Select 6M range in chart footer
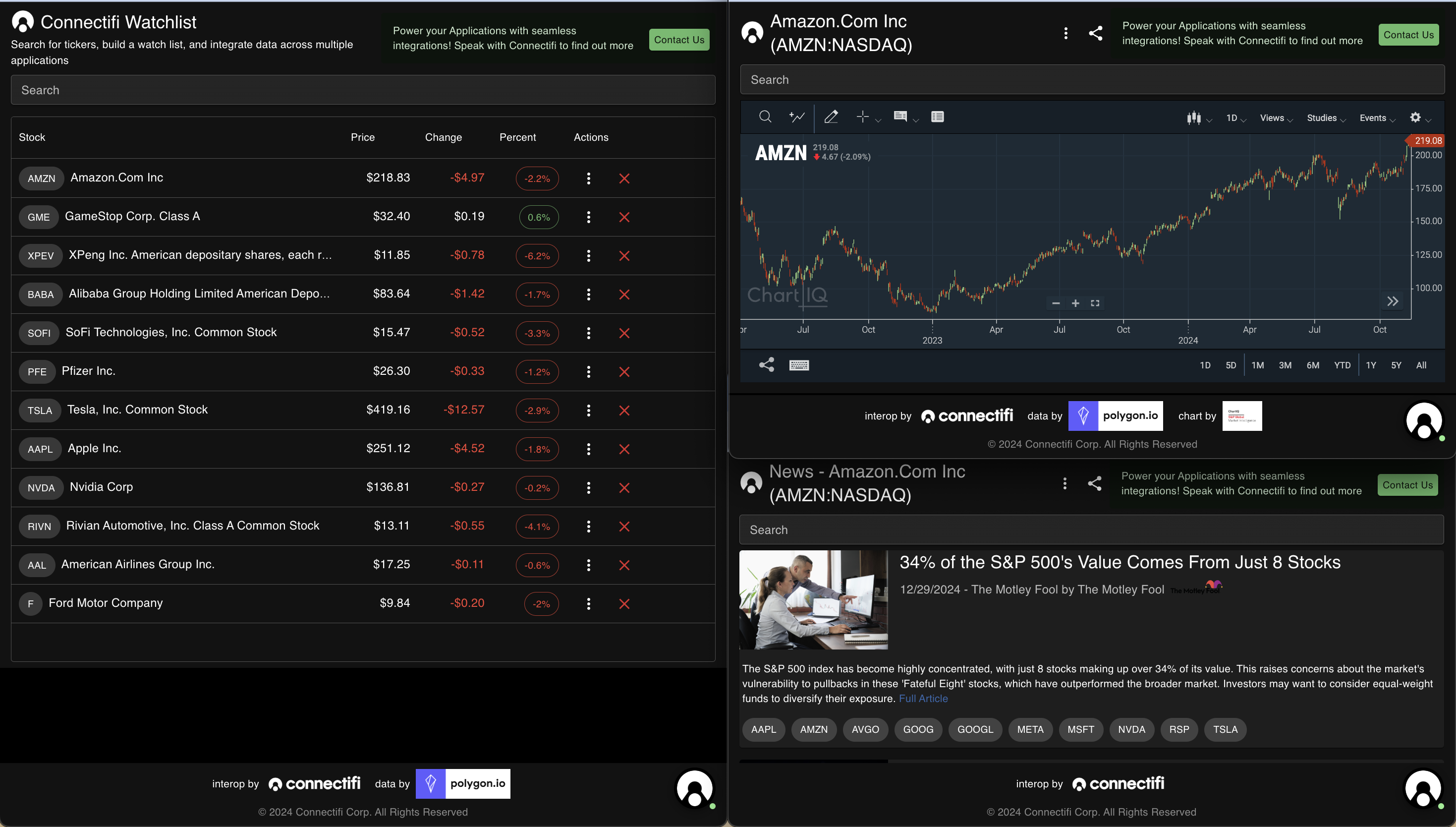This screenshot has width=1456, height=827. coord(1313,365)
